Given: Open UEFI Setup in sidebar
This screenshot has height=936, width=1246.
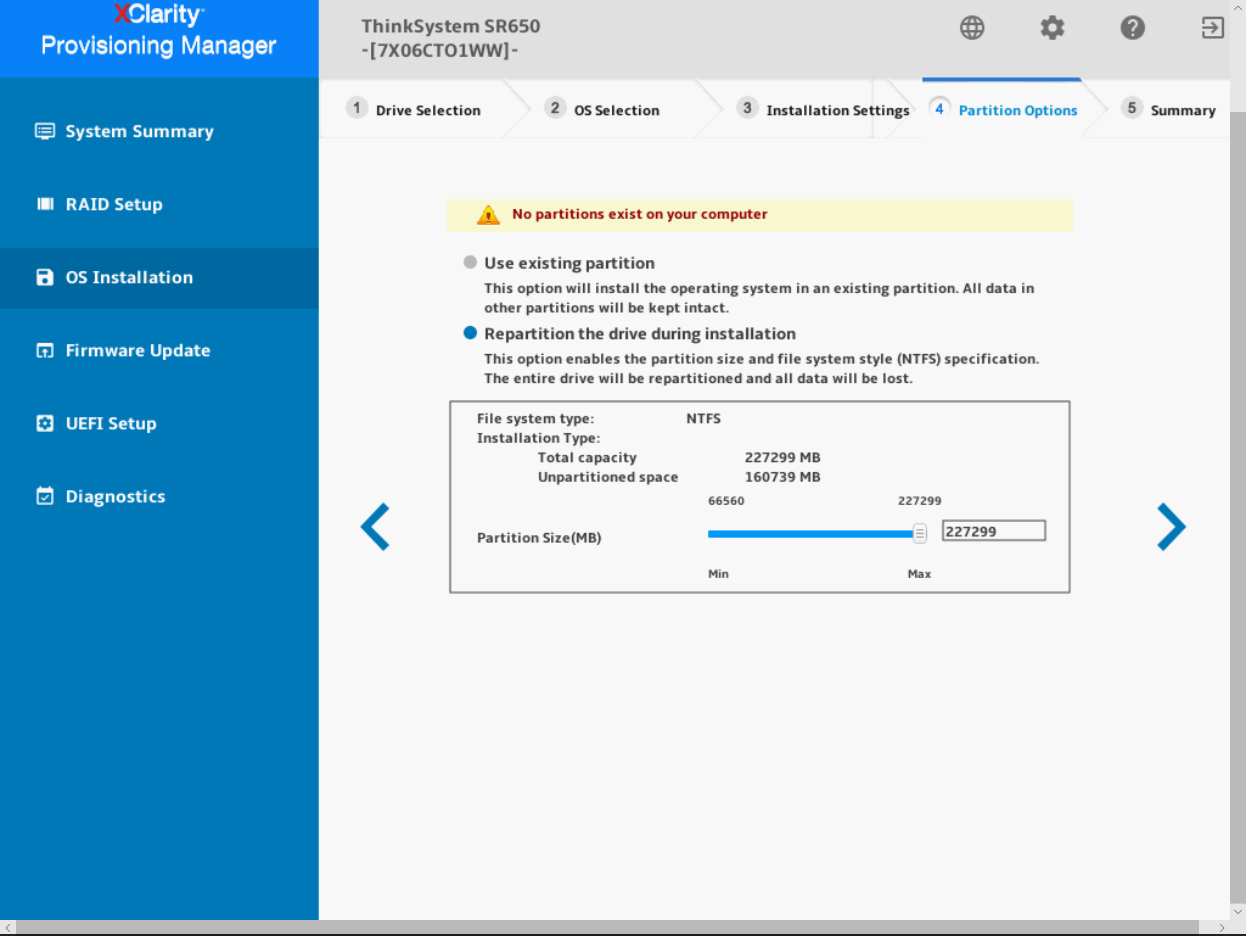Looking at the screenshot, I should point(159,423).
